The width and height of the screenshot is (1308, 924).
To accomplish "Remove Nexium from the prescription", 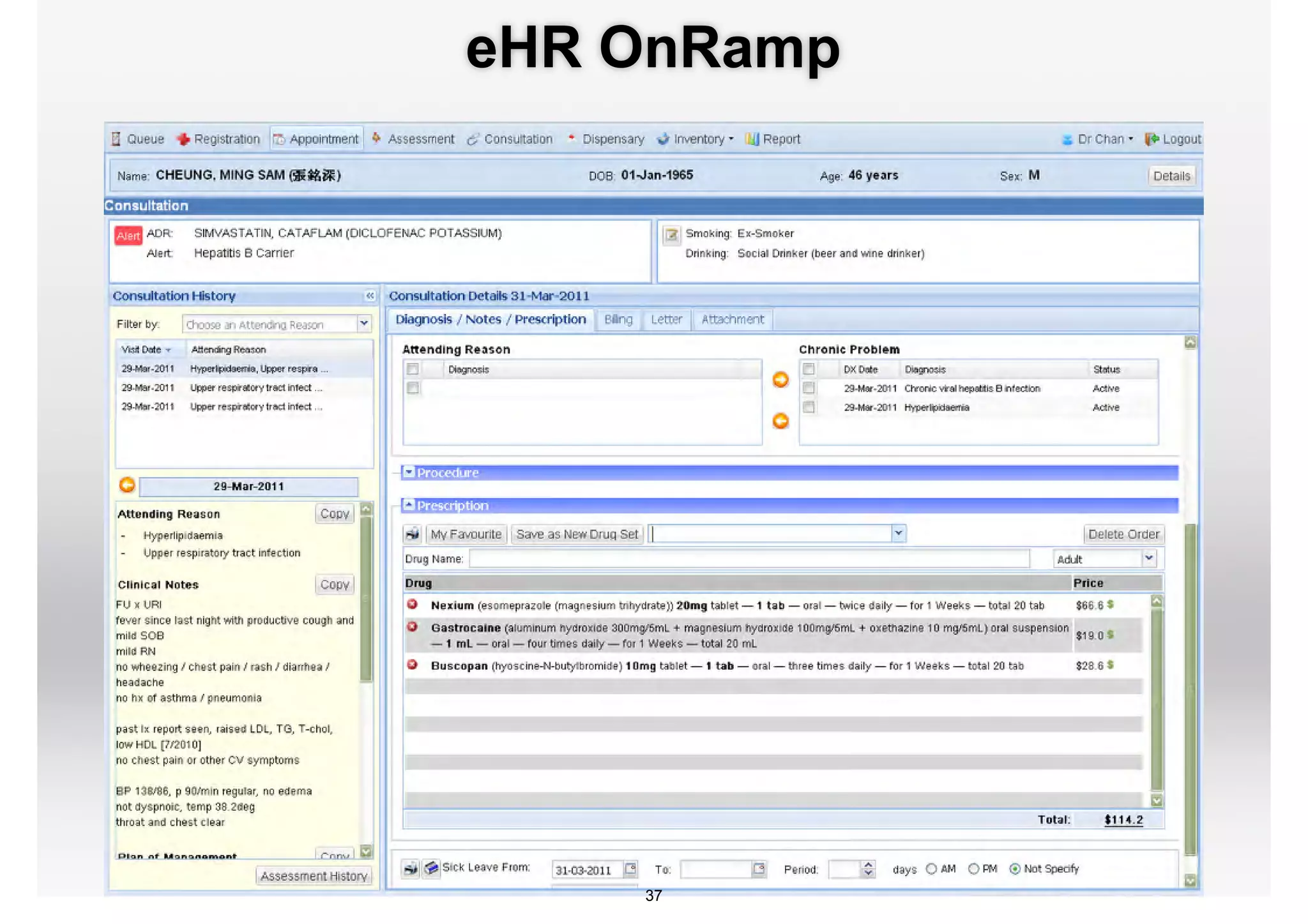I will (x=413, y=604).
